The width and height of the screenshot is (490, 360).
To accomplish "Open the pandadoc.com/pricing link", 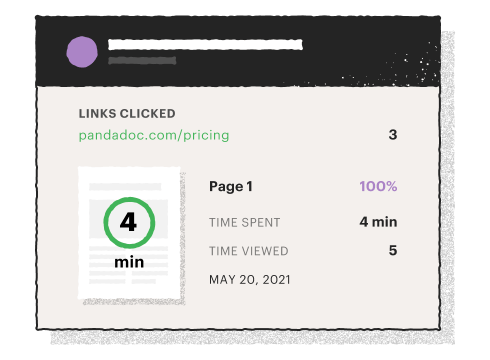I will pyautogui.click(x=154, y=135).
